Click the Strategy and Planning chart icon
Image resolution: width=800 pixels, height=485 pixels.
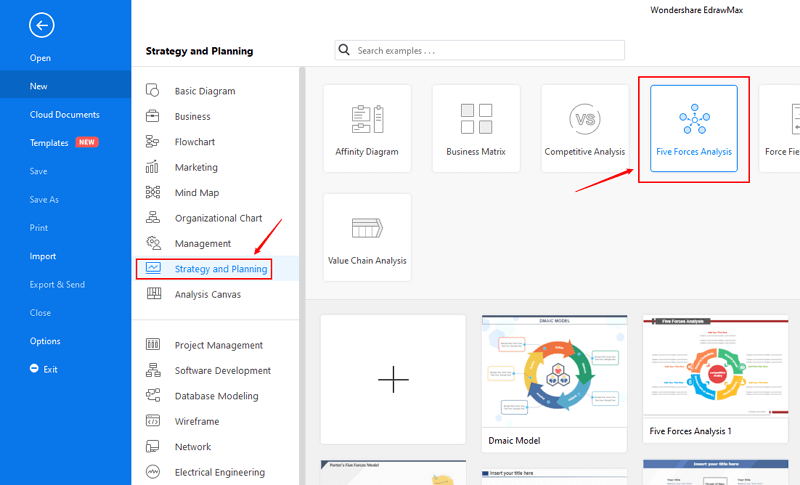(153, 268)
